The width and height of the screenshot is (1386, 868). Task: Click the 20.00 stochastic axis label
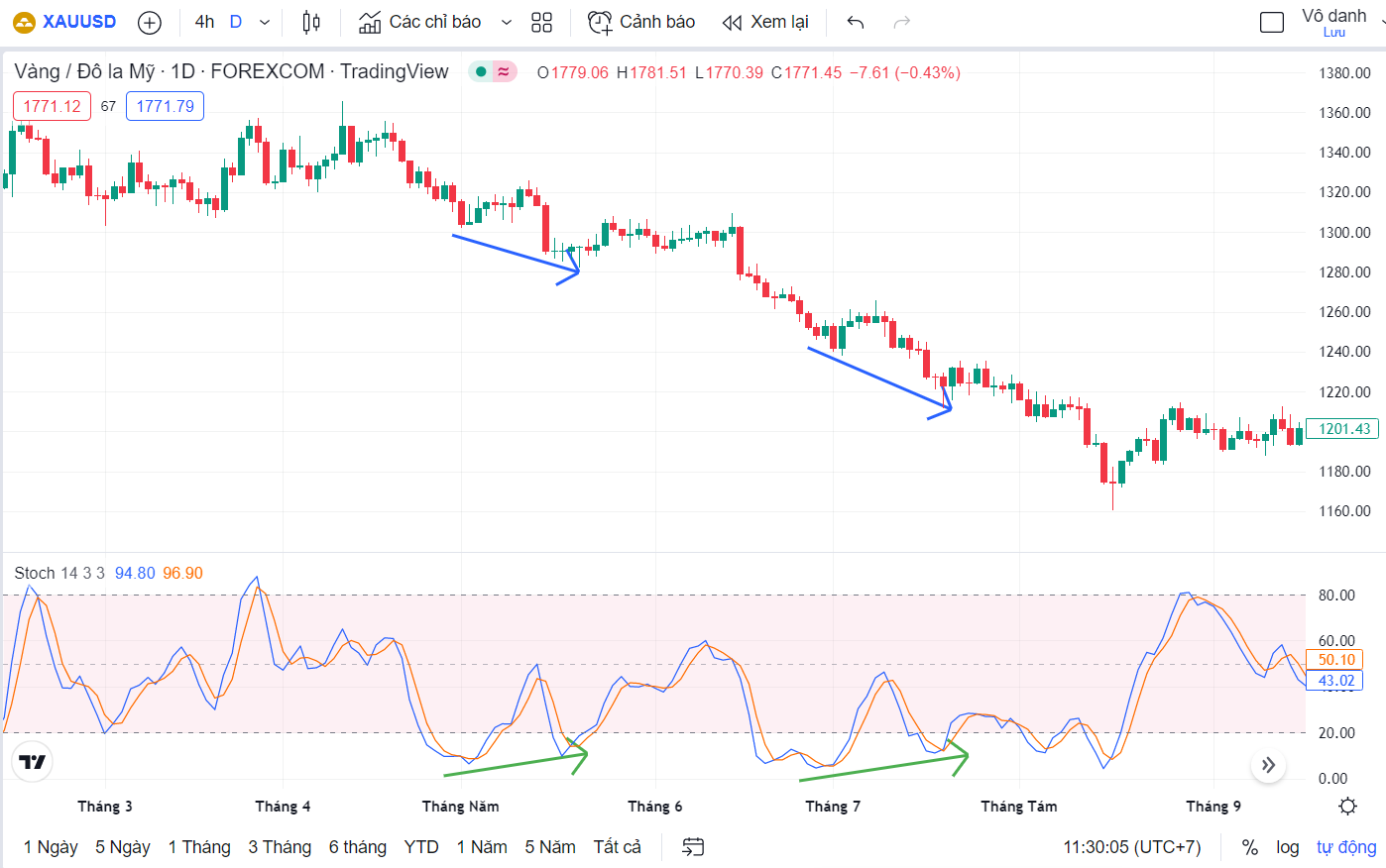(1336, 733)
